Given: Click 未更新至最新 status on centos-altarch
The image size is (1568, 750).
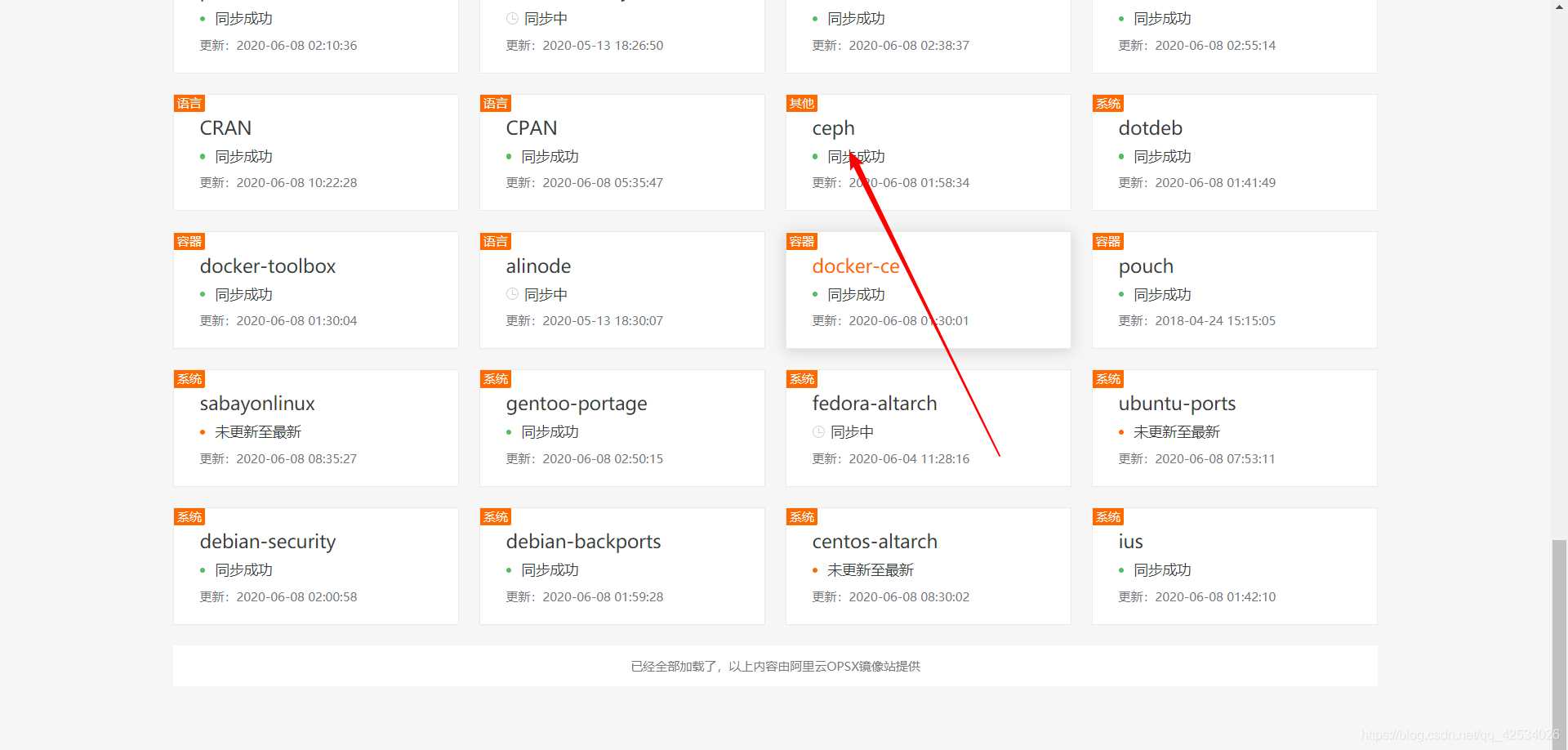Looking at the screenshot, I should 871,570.
